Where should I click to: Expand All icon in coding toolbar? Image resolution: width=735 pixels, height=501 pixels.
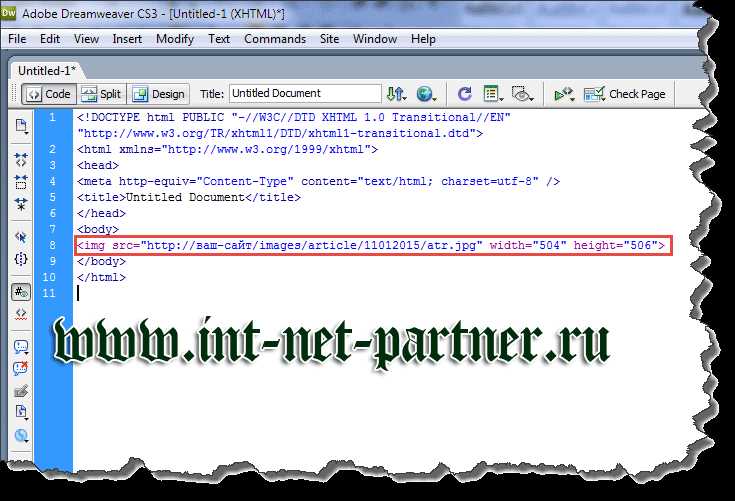click(21, 204)
